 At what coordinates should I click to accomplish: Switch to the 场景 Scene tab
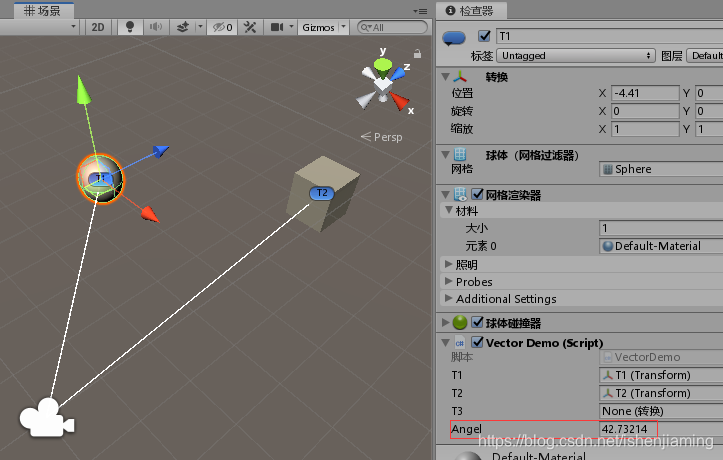pos(43,10)
